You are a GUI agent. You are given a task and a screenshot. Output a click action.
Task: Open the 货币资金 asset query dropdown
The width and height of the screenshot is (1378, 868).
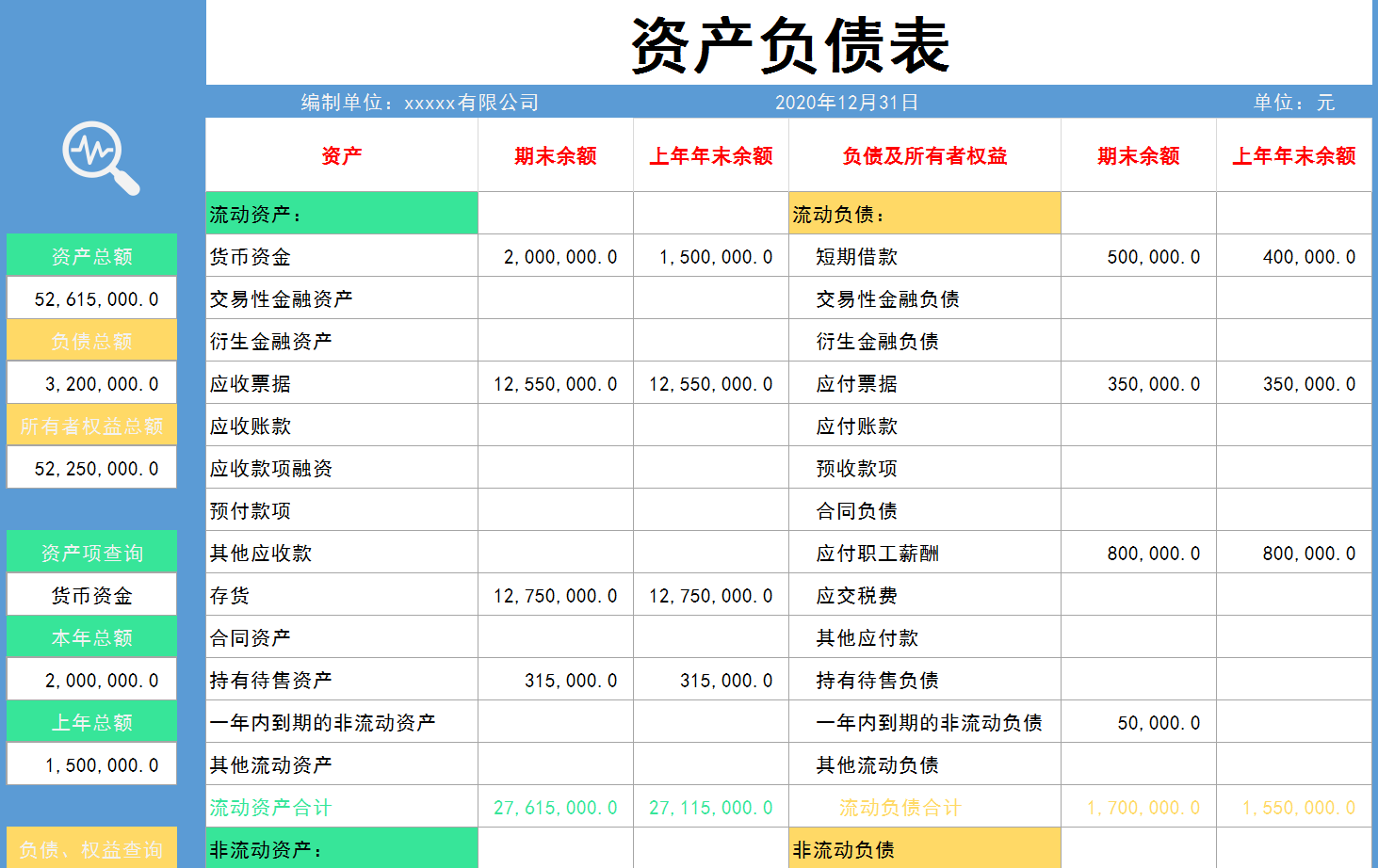(90, 594)
